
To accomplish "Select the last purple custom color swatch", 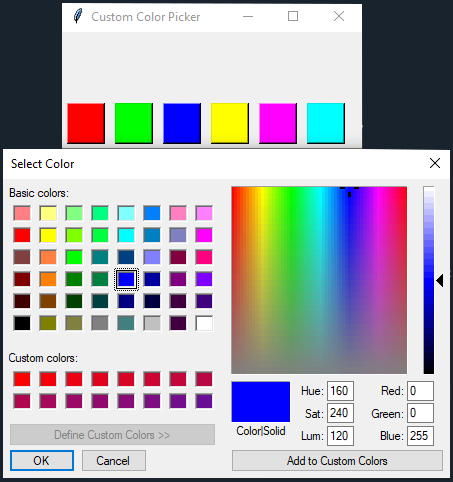I will (204, 401).
